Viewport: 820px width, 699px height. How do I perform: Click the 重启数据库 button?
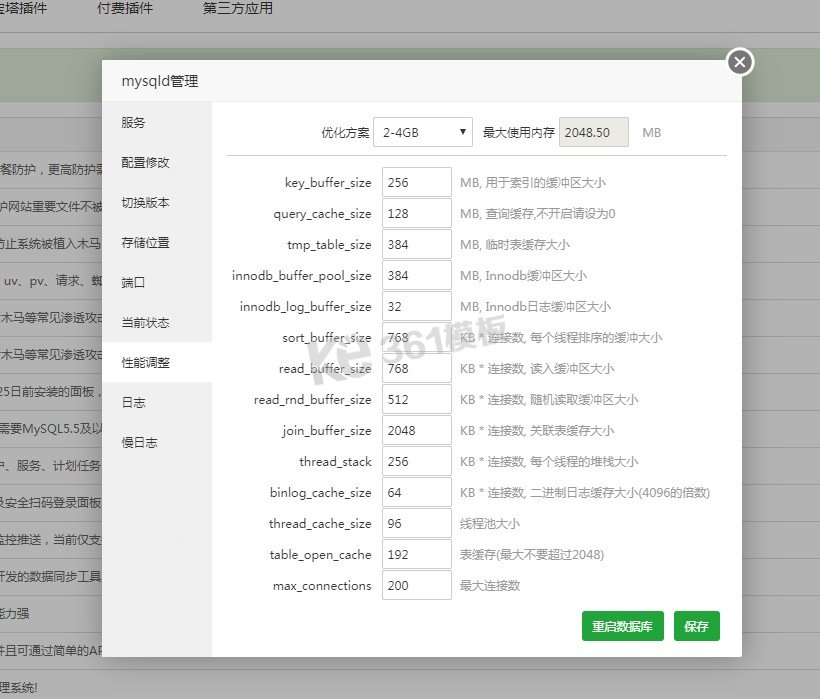(x=622, y=626)
